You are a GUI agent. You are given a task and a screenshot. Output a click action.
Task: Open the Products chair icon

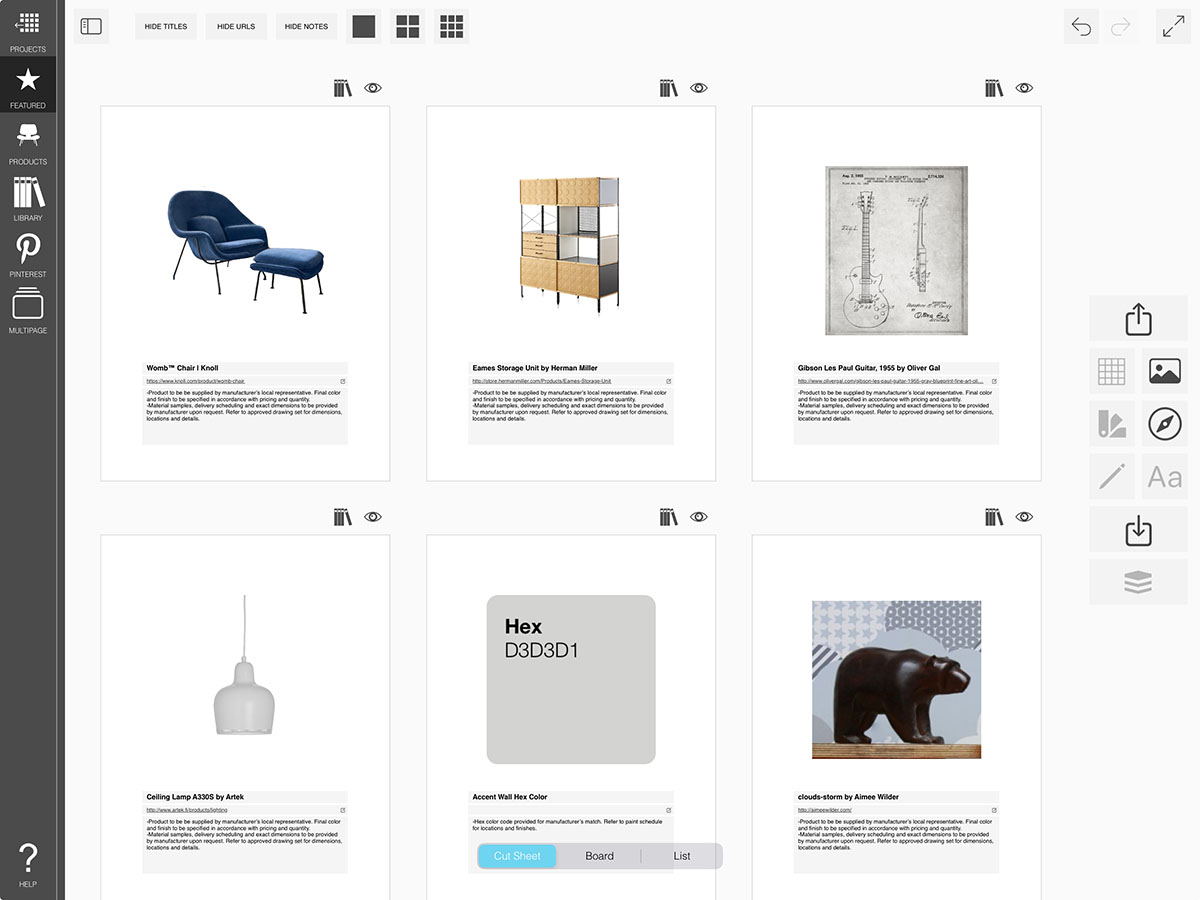pos(28,141)
